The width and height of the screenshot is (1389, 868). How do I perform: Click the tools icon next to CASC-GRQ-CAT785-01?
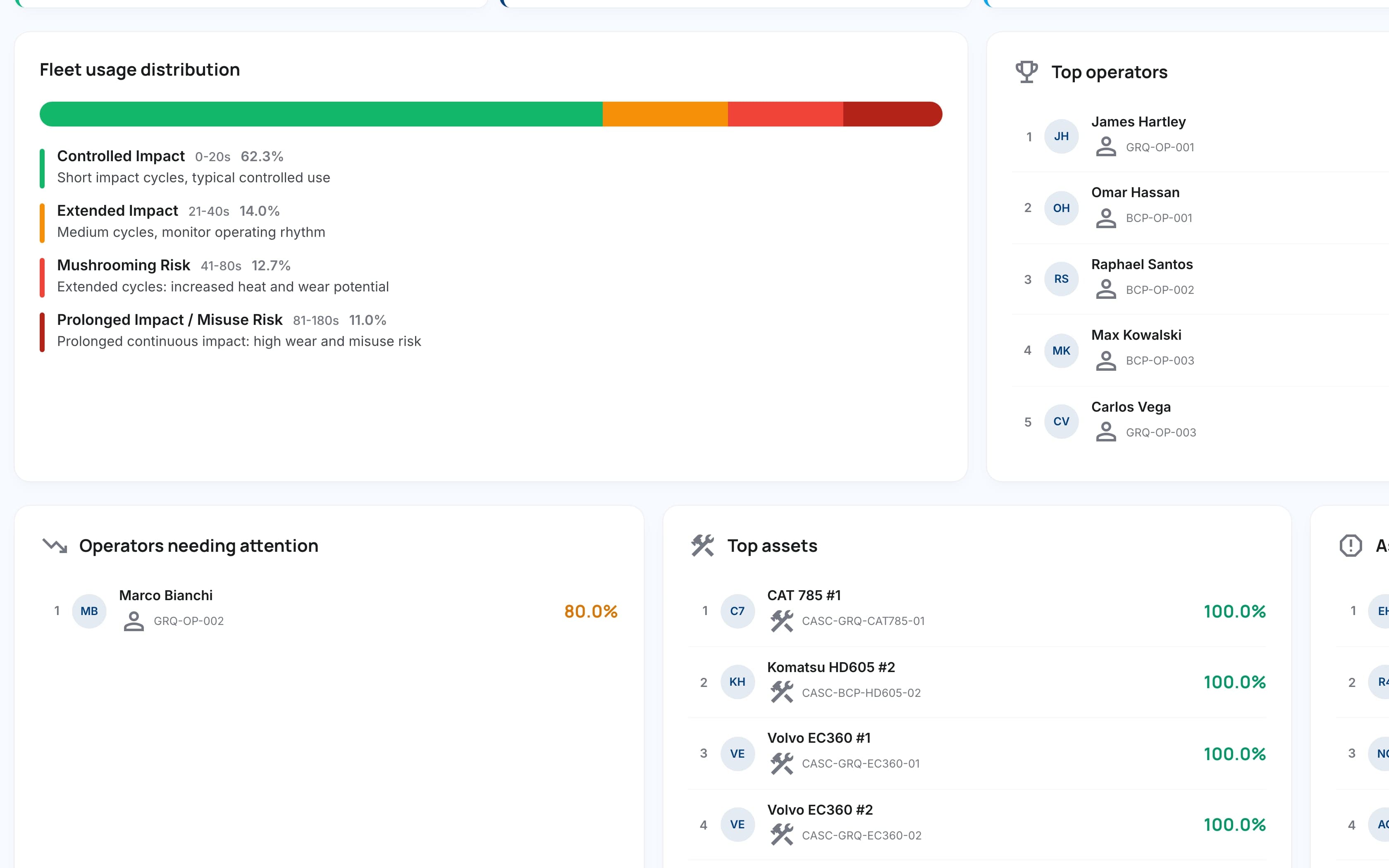click(782, 621)
